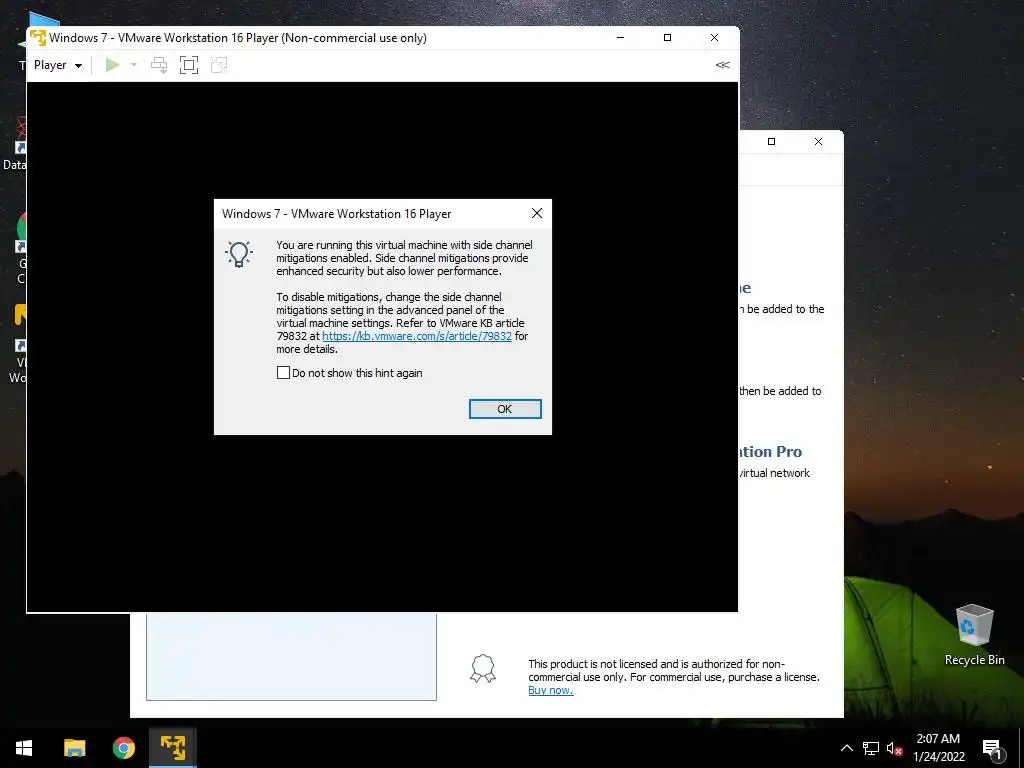Close the background VMware Player window
Image resolution: width=1024 pixels, height=768 pixels.
(x=818, y=141)
